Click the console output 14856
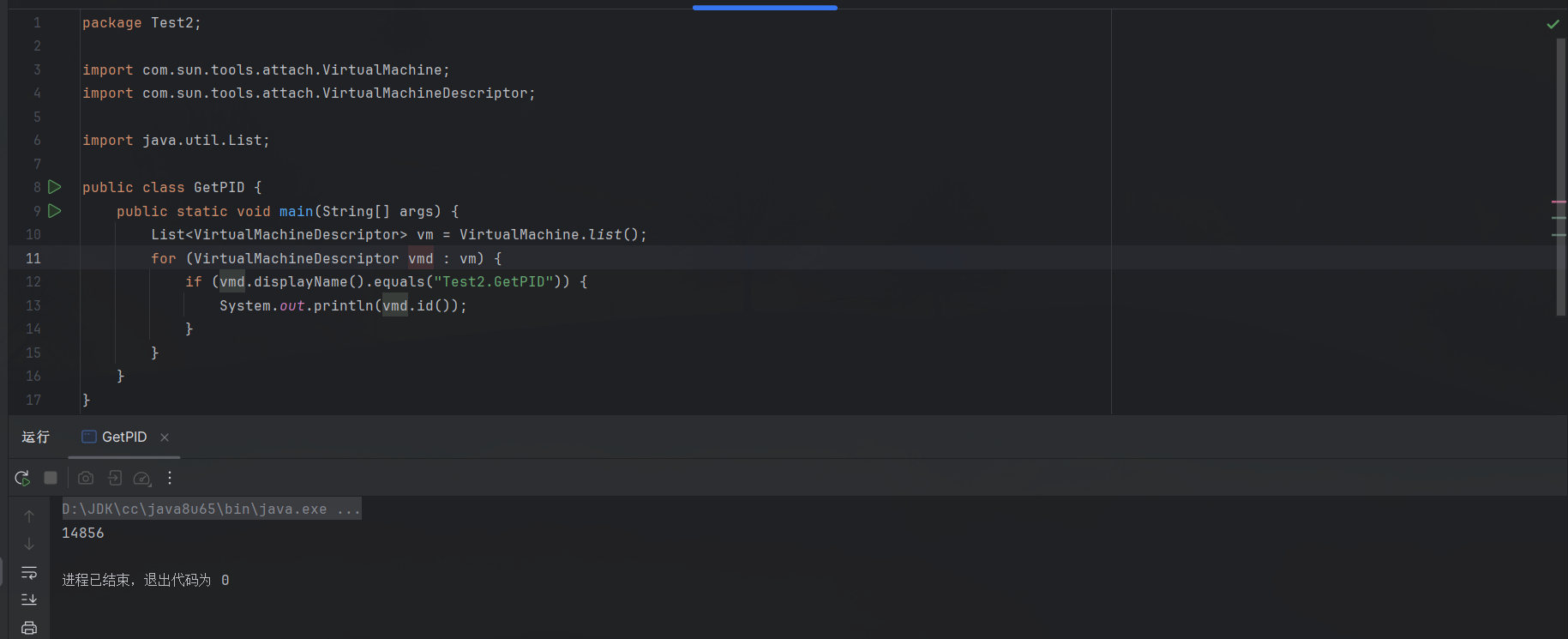 (x=83, y=533)
